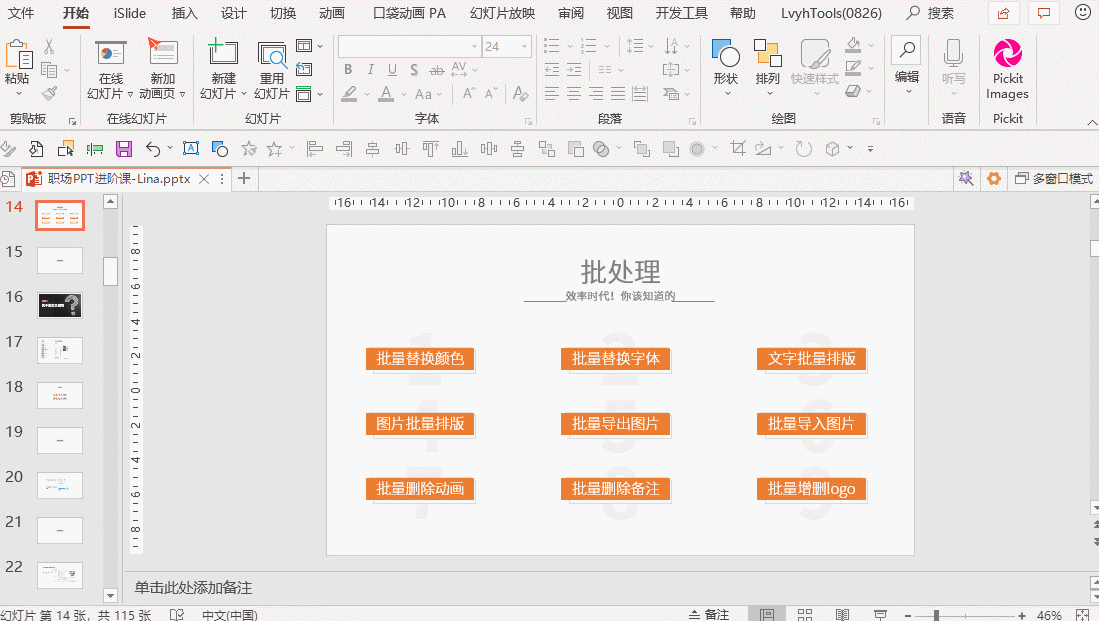Open Change Case Aa dropdown

(x=428, y=93)
